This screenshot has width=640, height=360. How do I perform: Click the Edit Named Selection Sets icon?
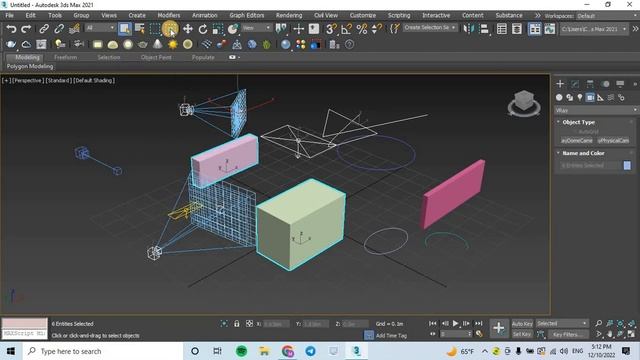tap(395, 29)
